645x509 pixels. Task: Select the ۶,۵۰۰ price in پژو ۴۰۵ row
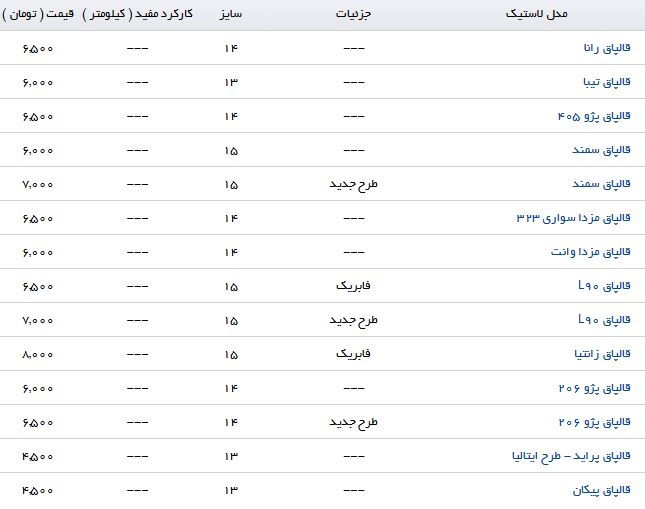(x=38, y=117)
